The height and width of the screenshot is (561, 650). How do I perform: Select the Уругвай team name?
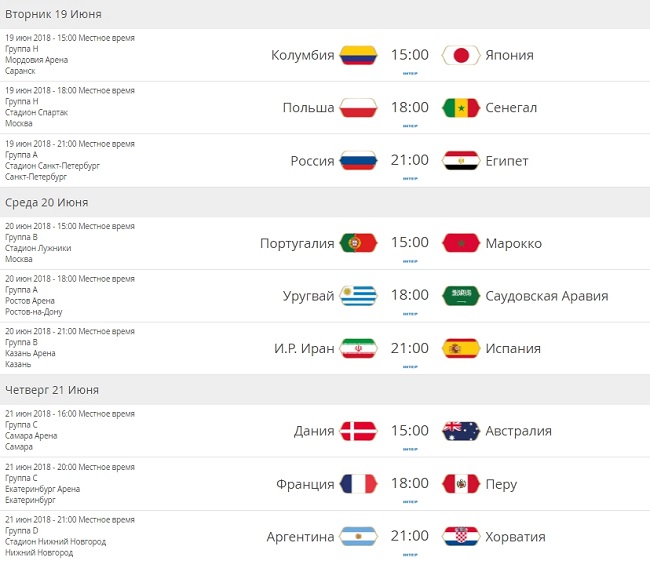[x=308, y=296]
